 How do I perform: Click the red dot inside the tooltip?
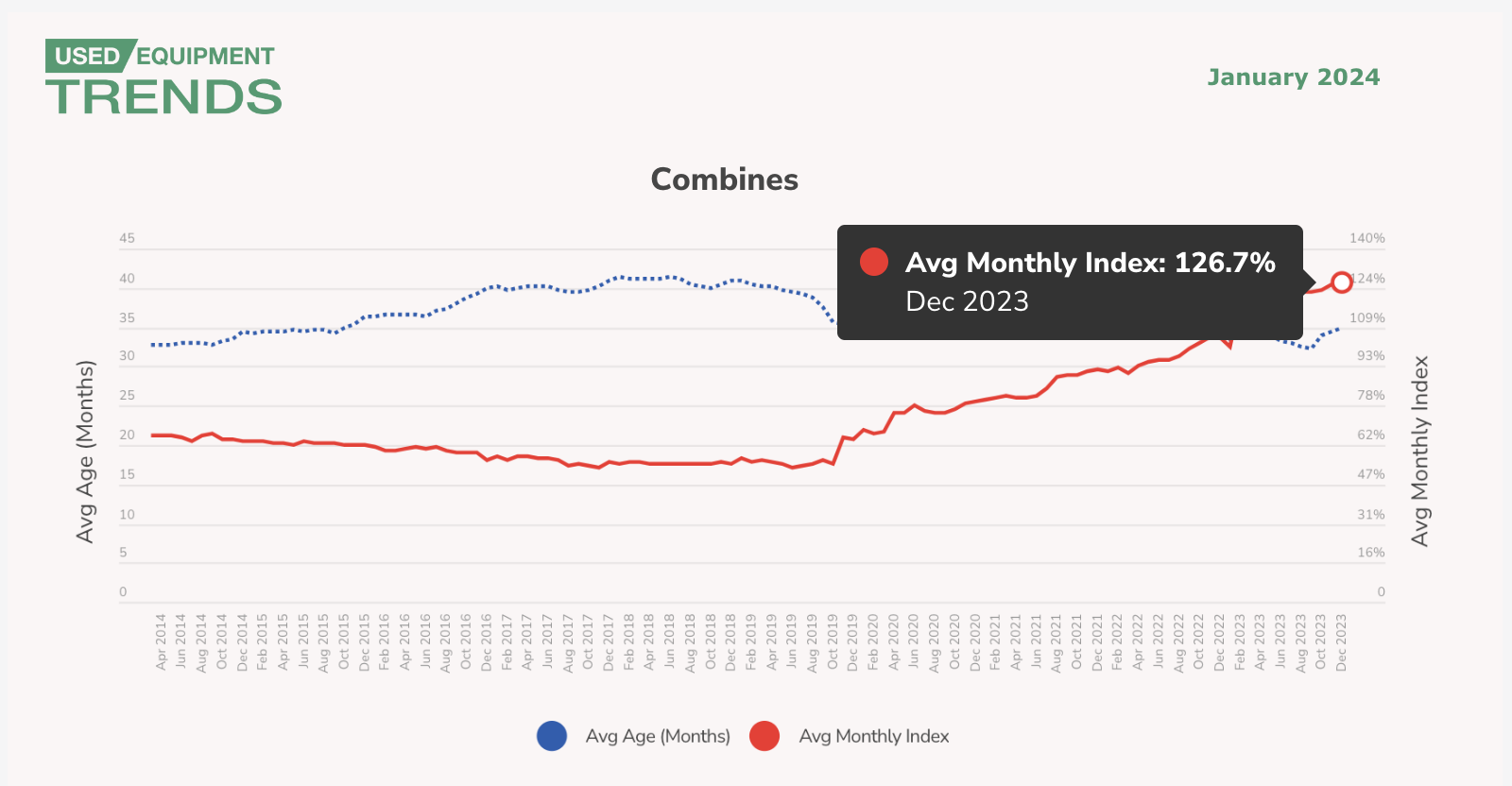tap(874, 263)
